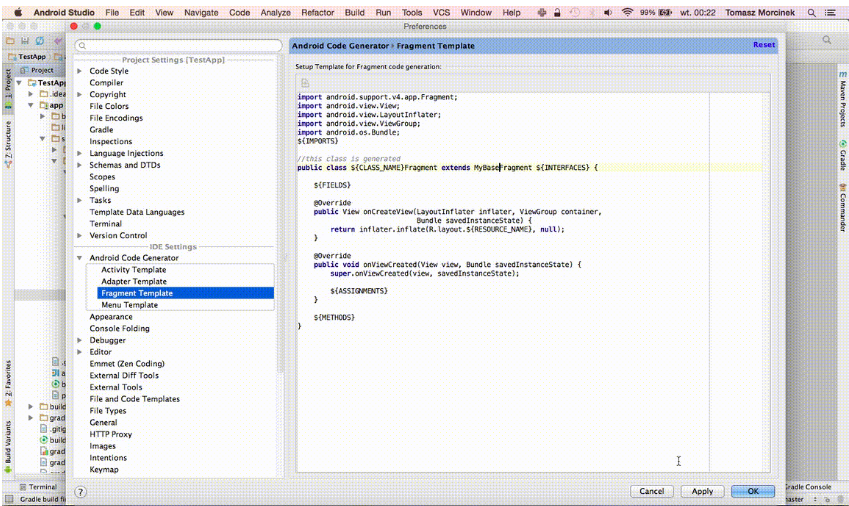
Task: Click ${METHODS} placeholder in template
Action: (x=334, y=318)
